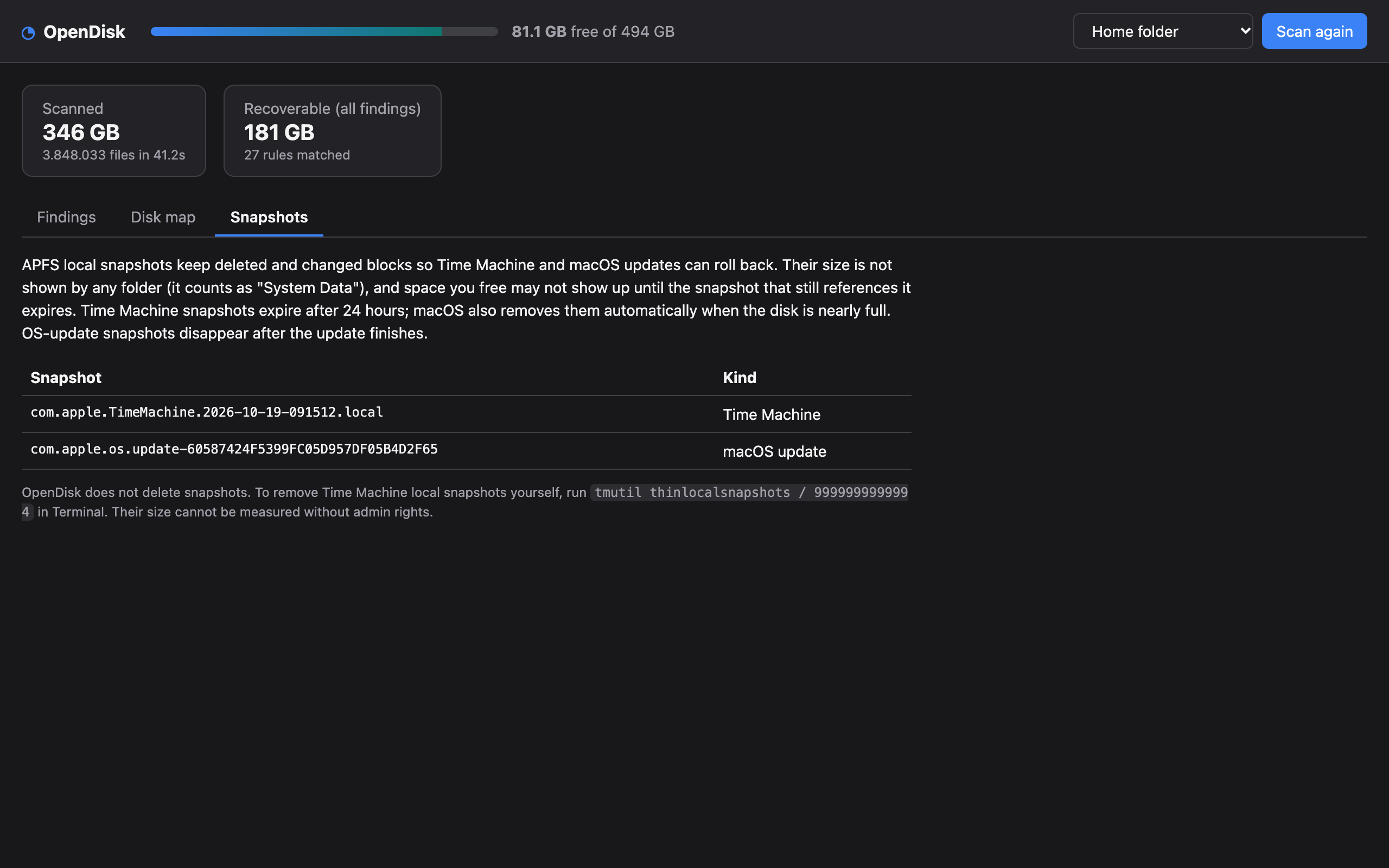Start a new scan with Scan again
This screenshot has height=868, width=1389.
click(1314, 31)
